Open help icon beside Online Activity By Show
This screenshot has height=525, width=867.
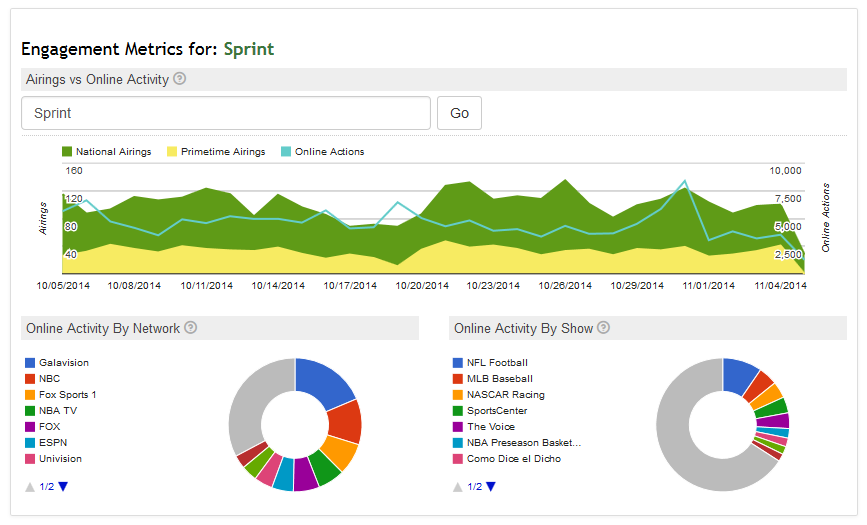pyautogui.click(x=603, y=328)
